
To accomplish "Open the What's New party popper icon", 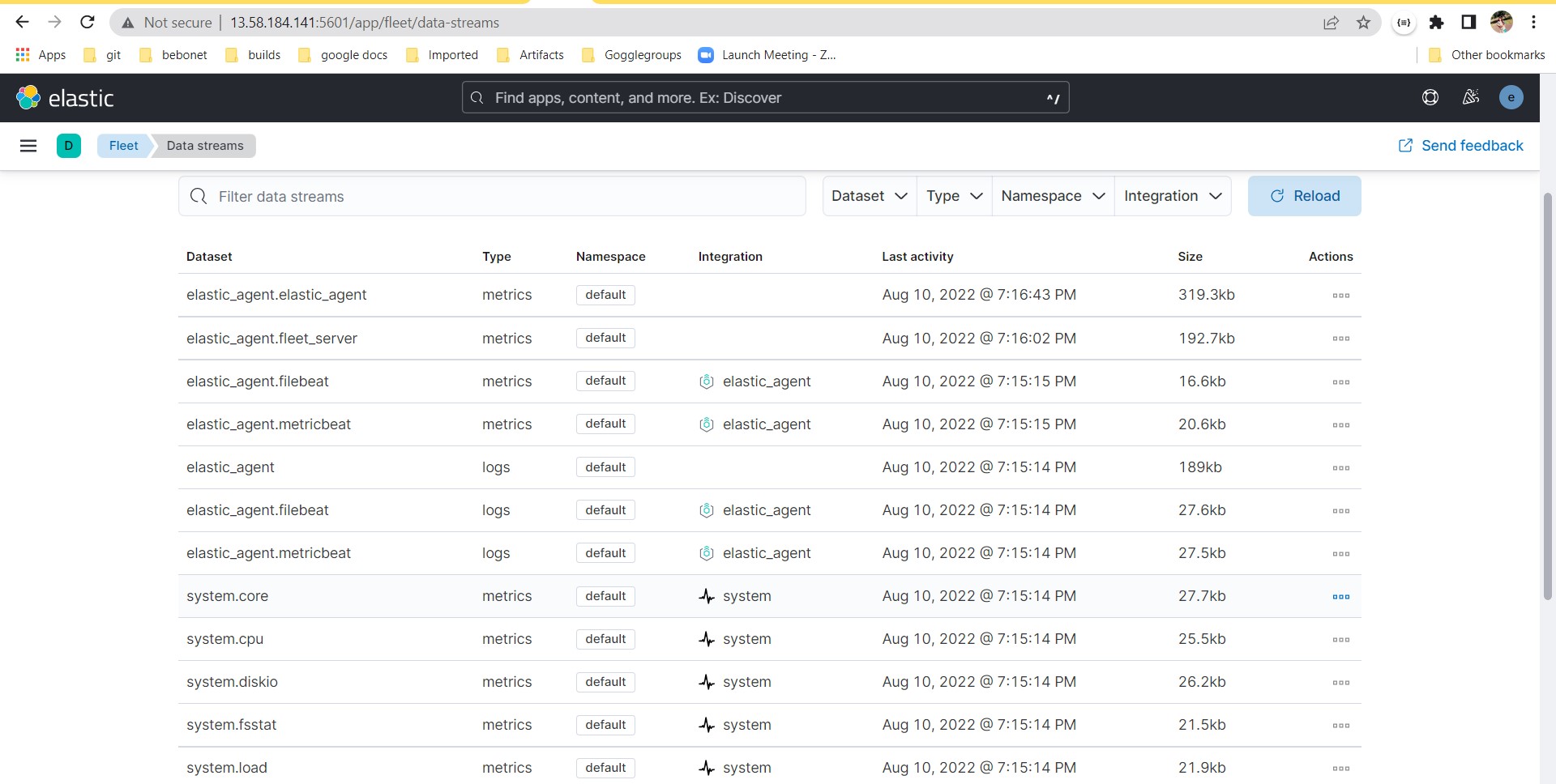I will [x=1471, y=97].
